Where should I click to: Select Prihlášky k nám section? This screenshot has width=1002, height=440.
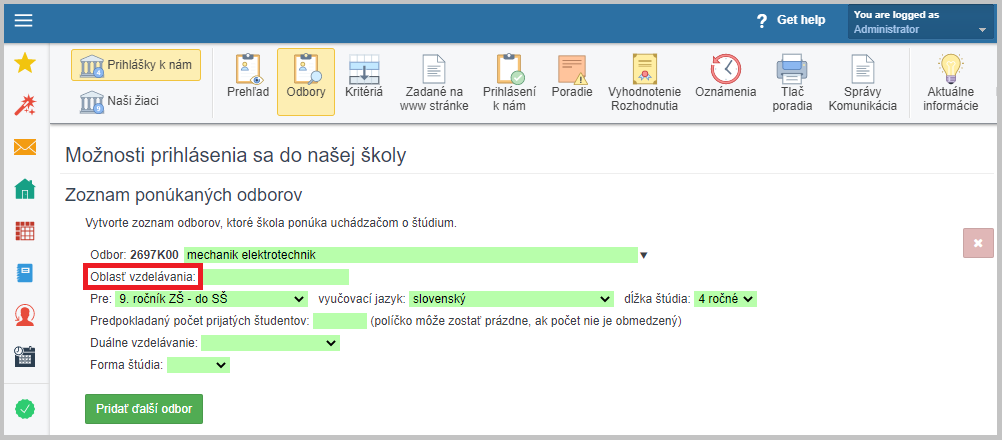click(135, 65)
